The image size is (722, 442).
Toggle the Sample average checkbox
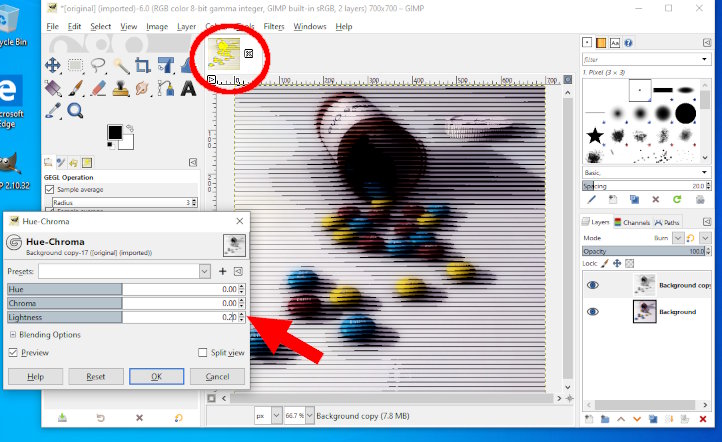point(50,189)
